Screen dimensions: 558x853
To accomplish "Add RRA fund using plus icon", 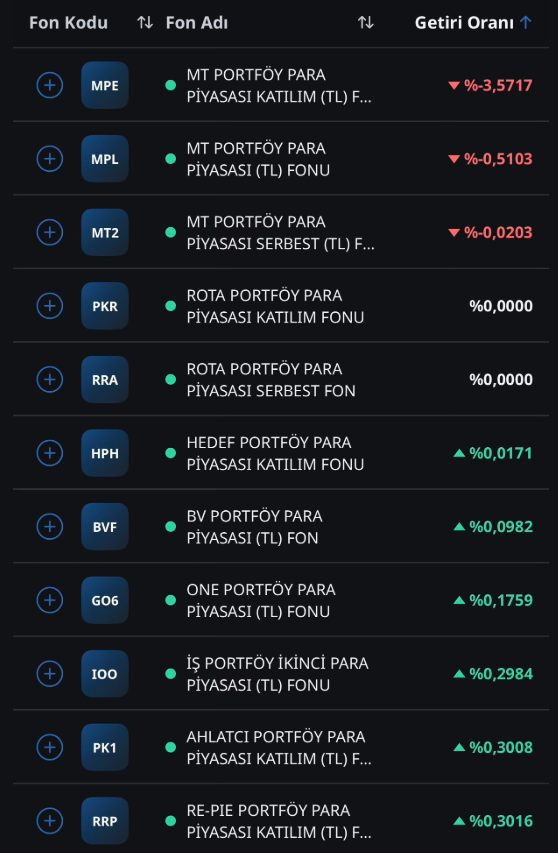I will (x=49, y=379).
